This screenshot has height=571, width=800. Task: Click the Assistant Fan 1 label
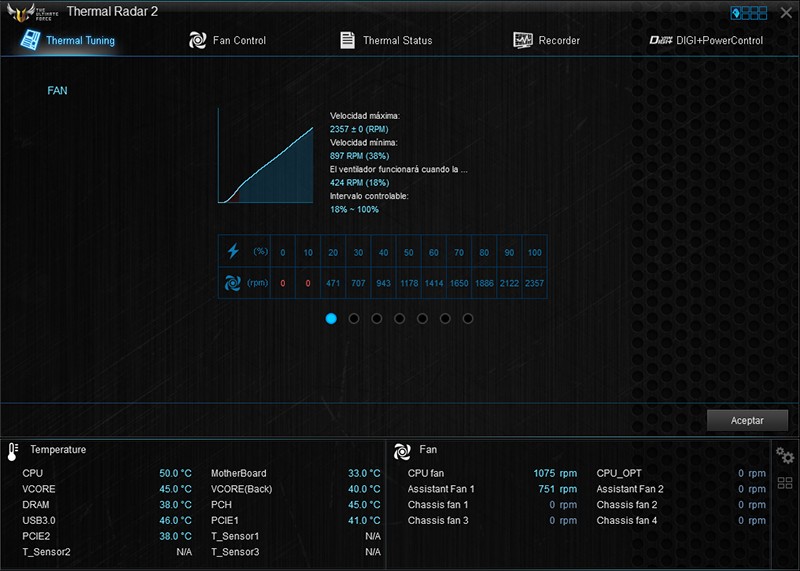coord(441,489)
